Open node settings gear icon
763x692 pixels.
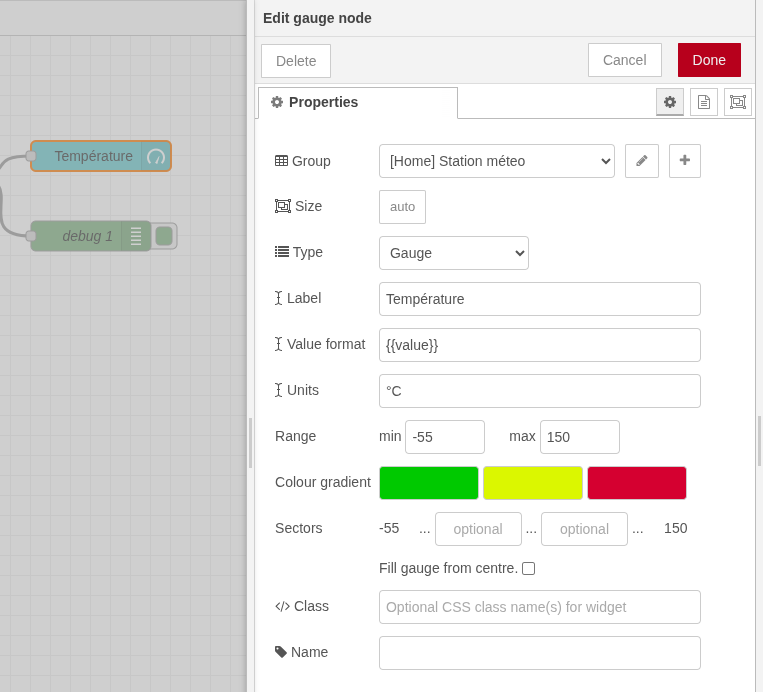tap(670, 102)
